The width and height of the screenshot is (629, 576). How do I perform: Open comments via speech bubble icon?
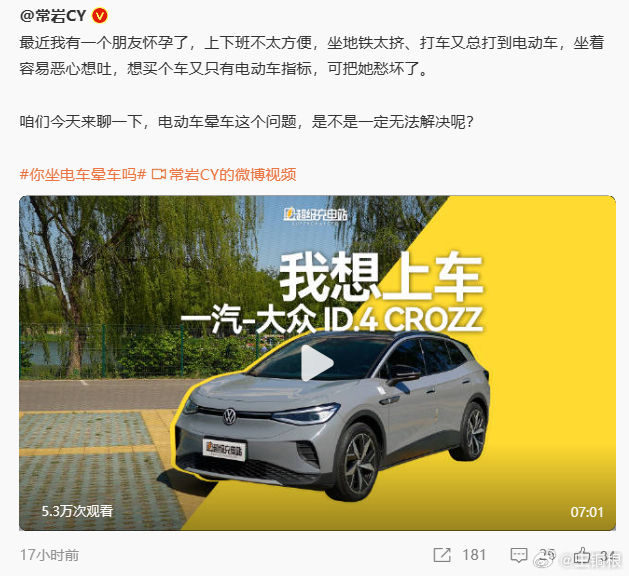(x=518, y=555)
